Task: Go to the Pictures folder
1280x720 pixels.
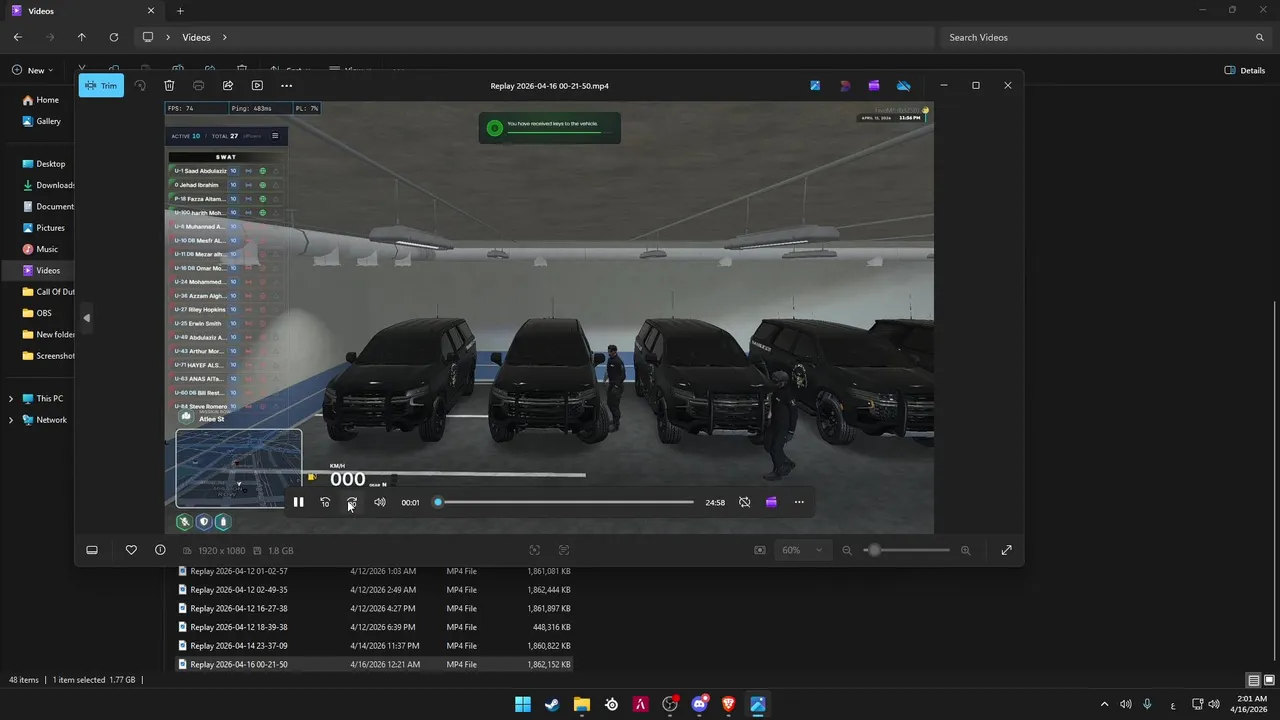Action: (50, 228)
